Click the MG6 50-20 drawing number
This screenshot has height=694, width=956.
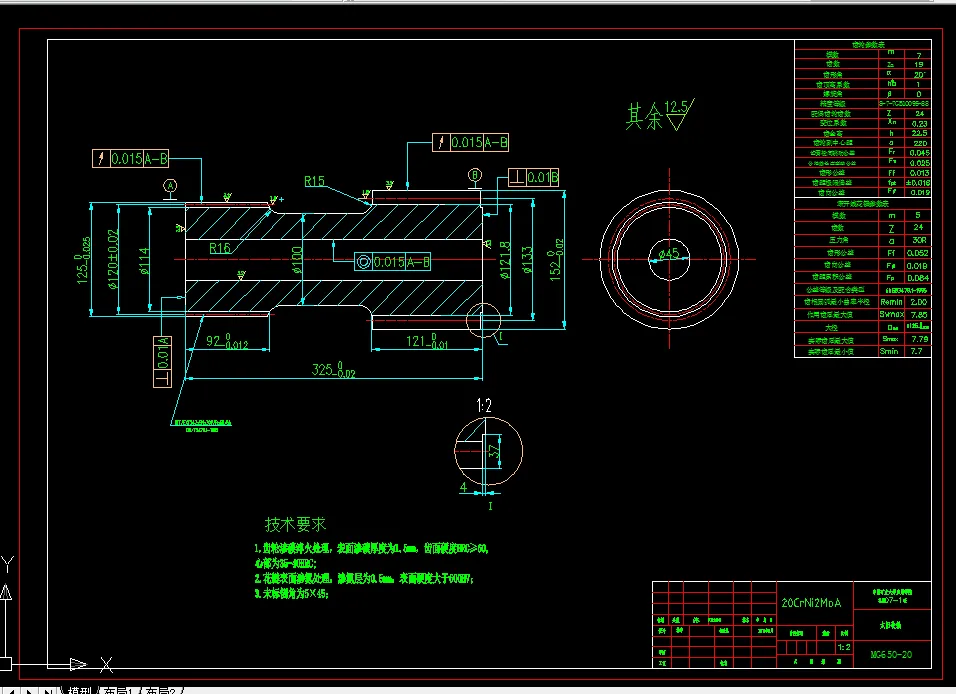point(891,654)
